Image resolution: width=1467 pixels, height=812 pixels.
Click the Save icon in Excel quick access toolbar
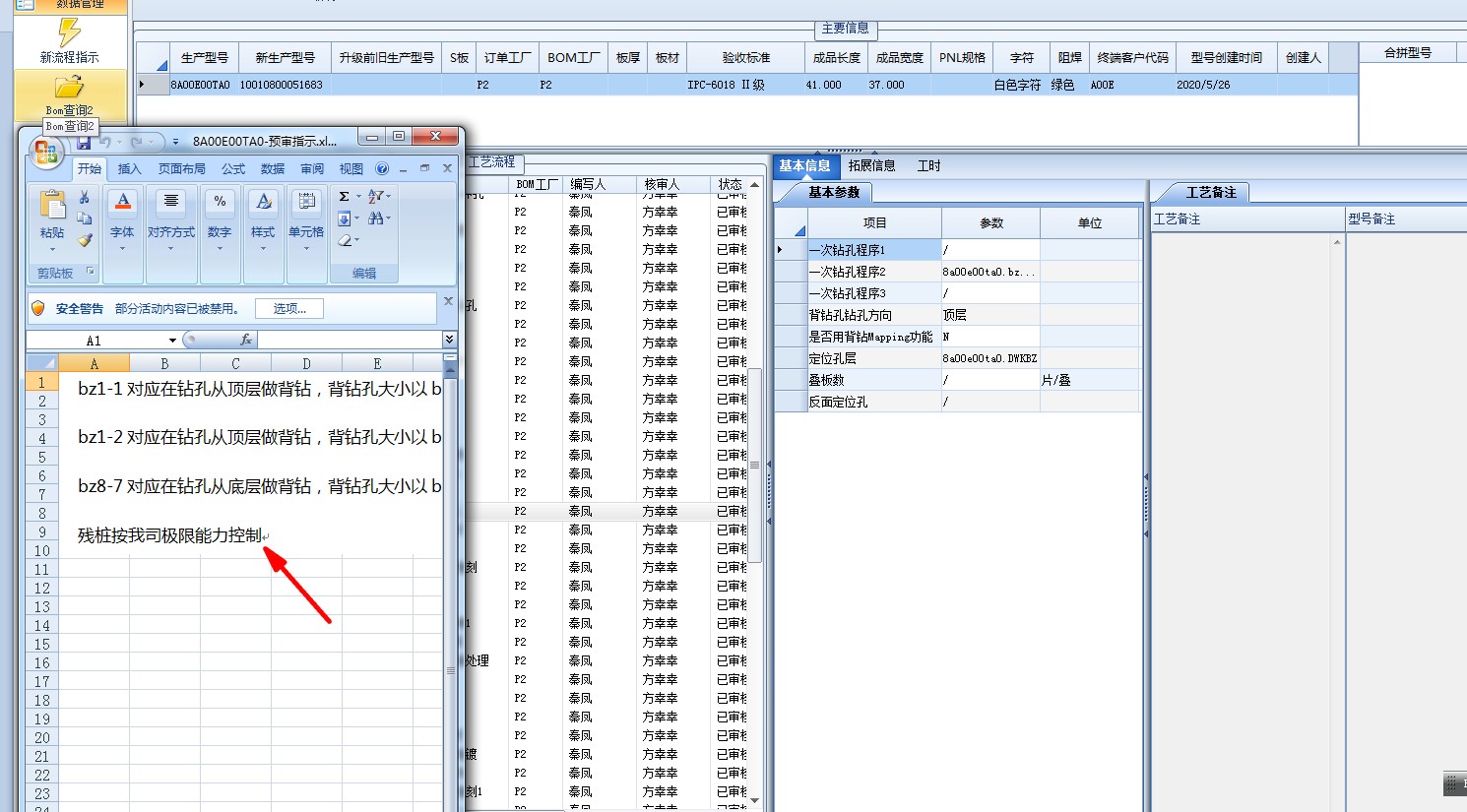coord(83,143)
